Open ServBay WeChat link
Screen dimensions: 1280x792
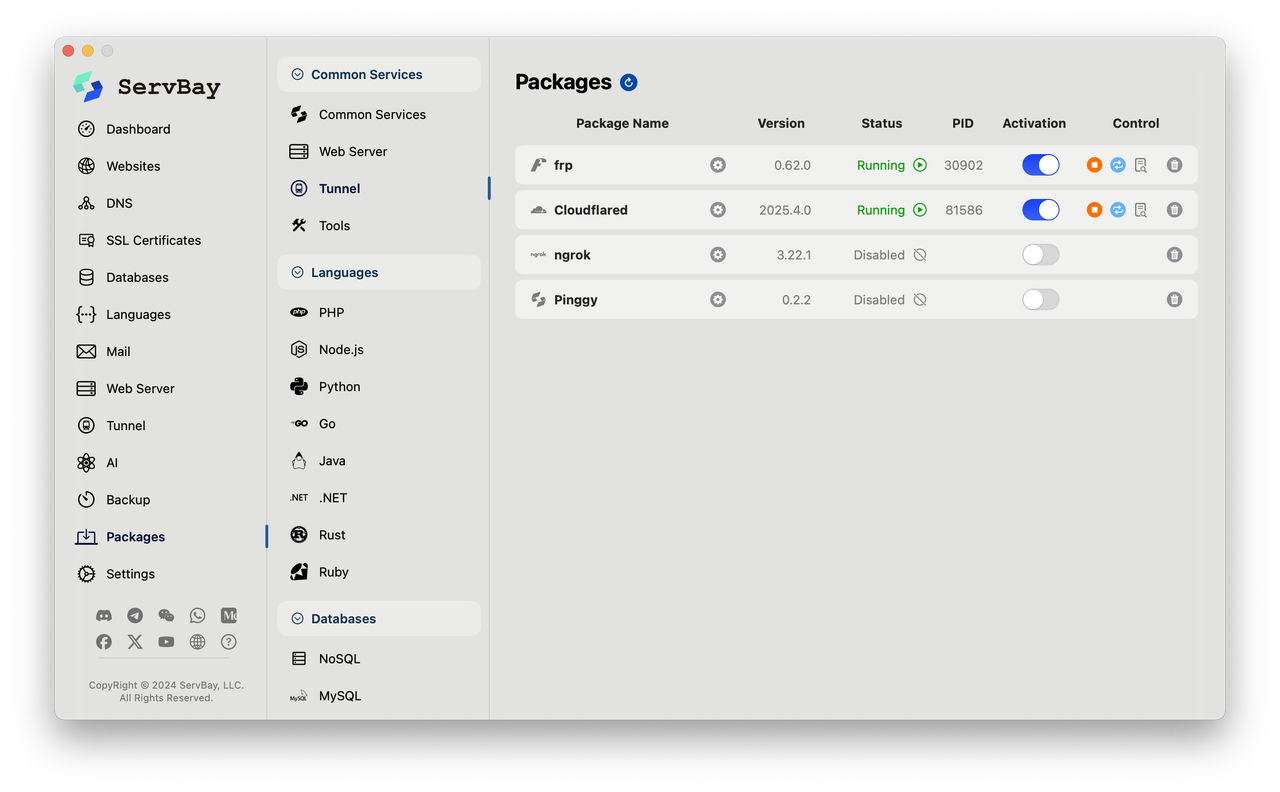tap(166, 616)
